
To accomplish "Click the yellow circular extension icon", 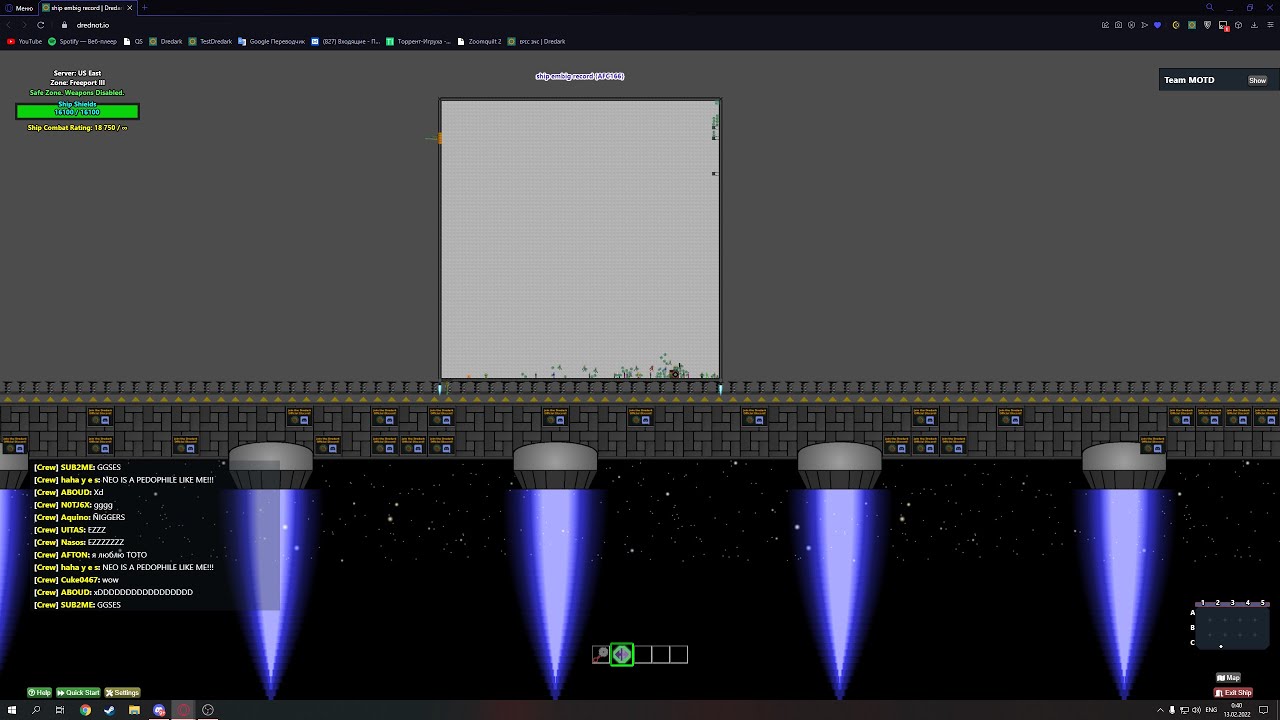I will pyautogui.click(x=1176, y=25).
